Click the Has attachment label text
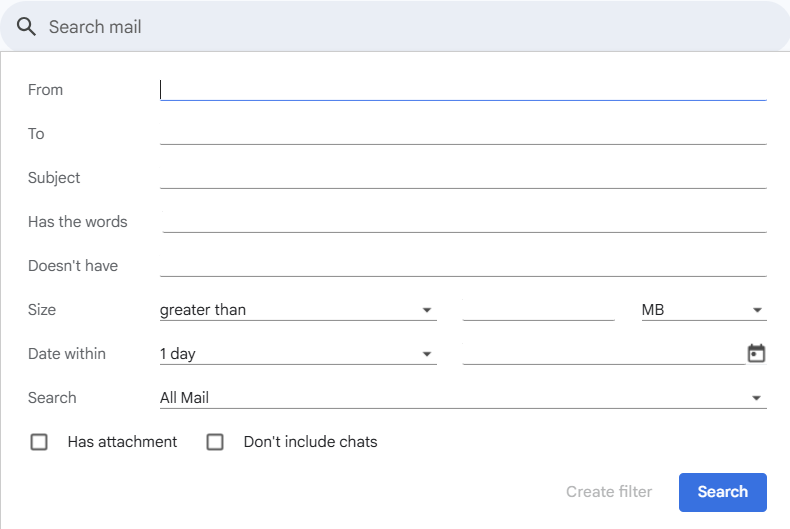The height and width of the screenshot is (529, 790). point(122,442)
